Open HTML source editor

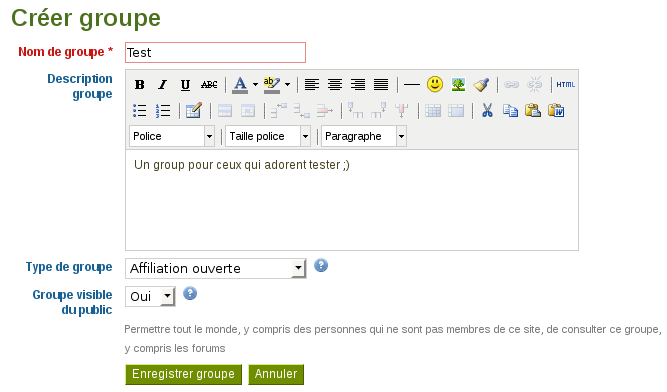tap(565, 85)
